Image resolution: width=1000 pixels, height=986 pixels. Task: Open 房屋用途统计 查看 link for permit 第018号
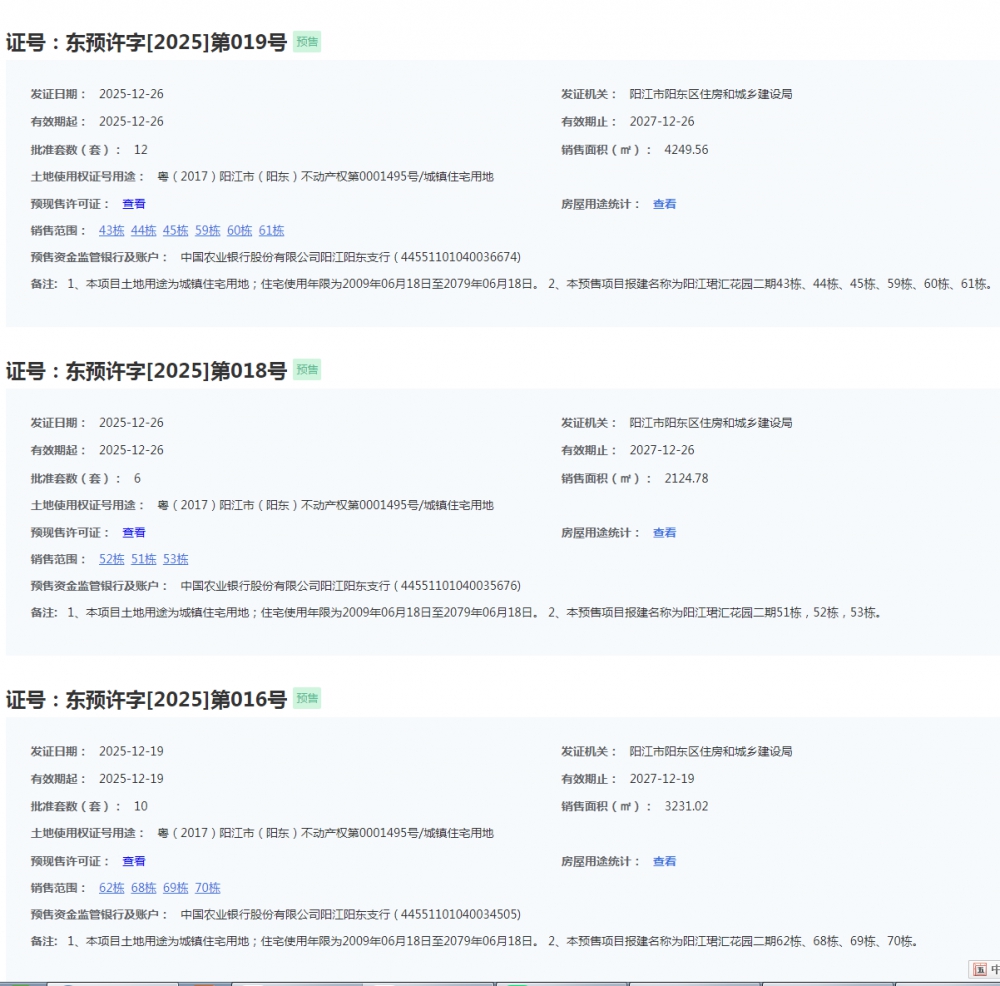pyautogui.click(x=664, y=533)
